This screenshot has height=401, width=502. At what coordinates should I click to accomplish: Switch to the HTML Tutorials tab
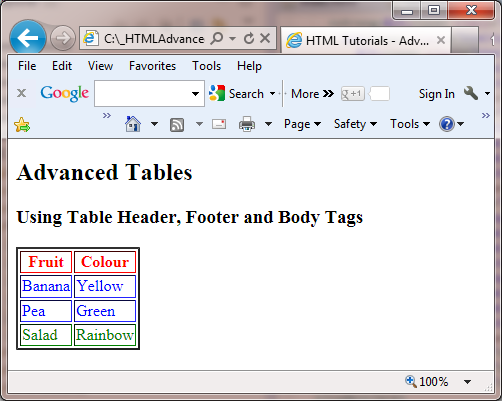point(366,40)
